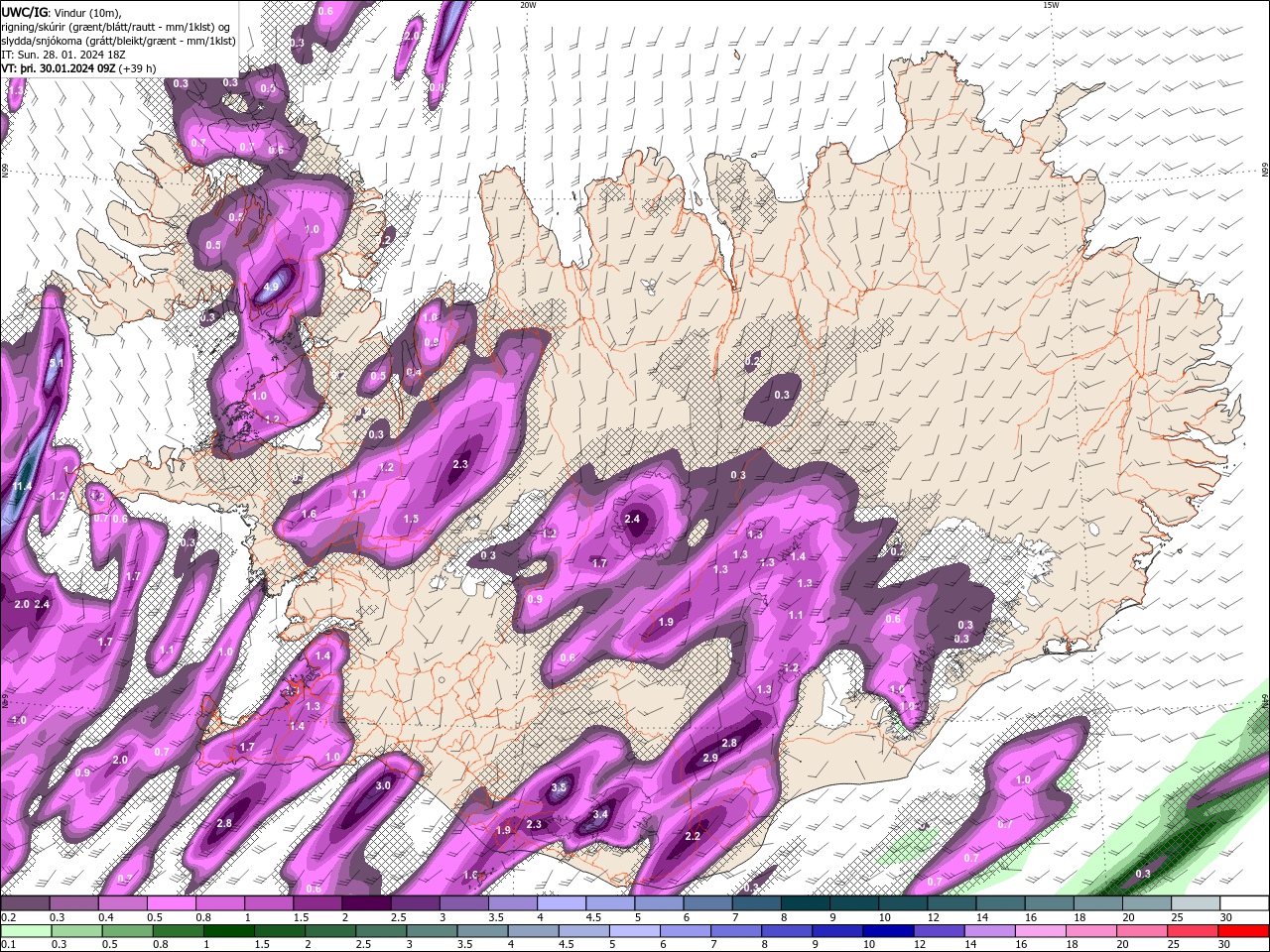
Task: Click the 'IT: Sun. 28. 01. 2024 18Z' line
Action: pos(63,55)
